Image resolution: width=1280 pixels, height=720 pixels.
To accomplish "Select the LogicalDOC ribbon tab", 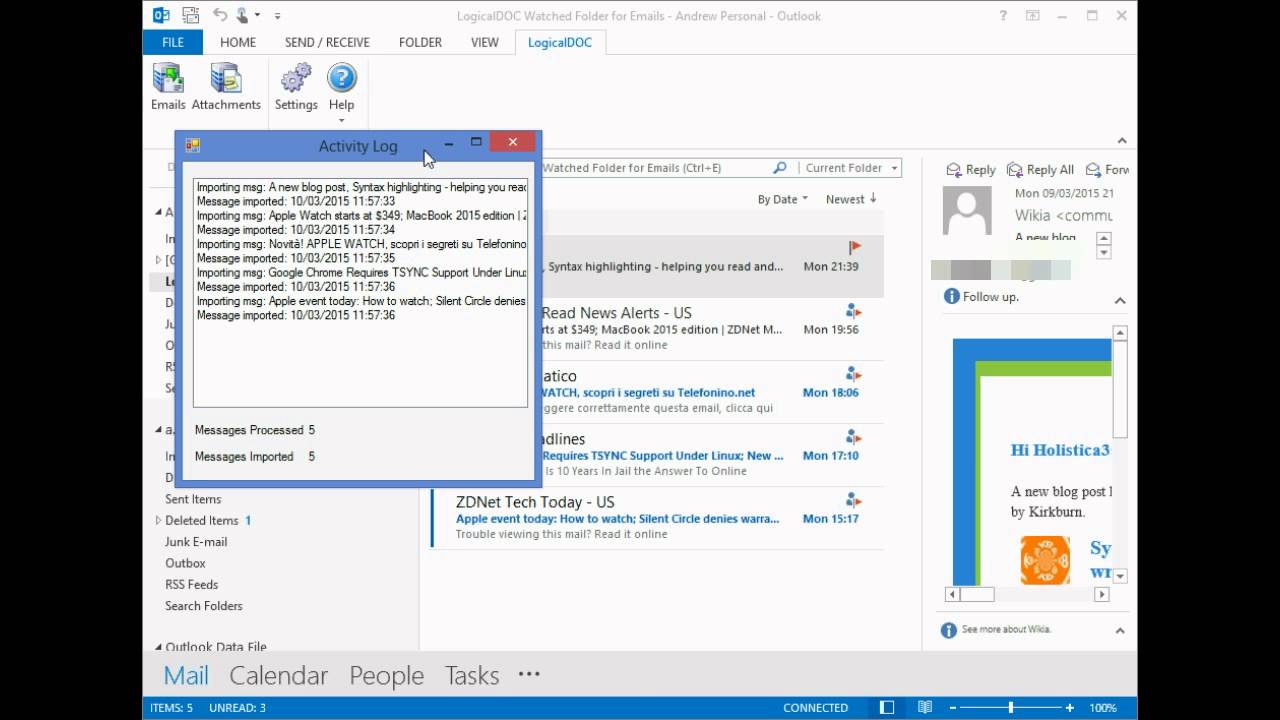I will click(x=560, y=42).
